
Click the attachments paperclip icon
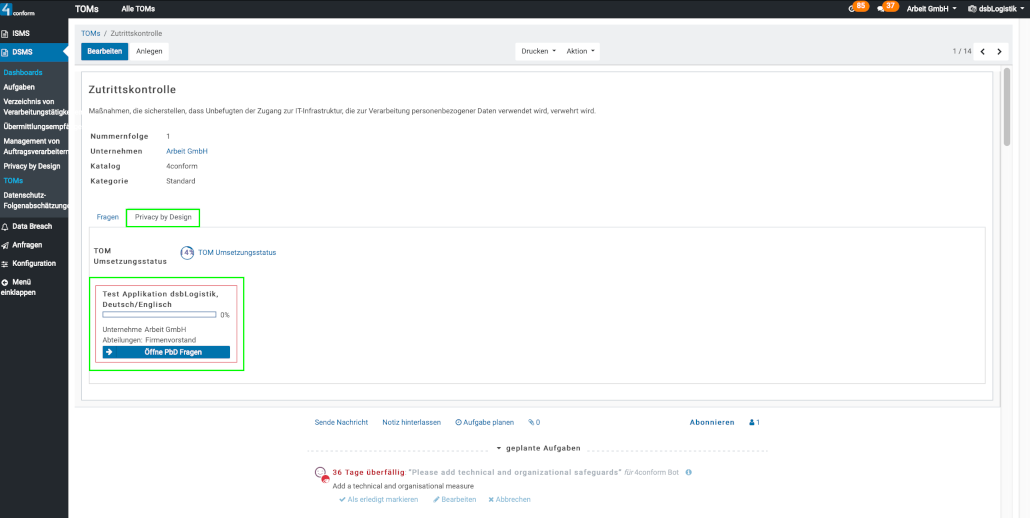click(534, 423)
